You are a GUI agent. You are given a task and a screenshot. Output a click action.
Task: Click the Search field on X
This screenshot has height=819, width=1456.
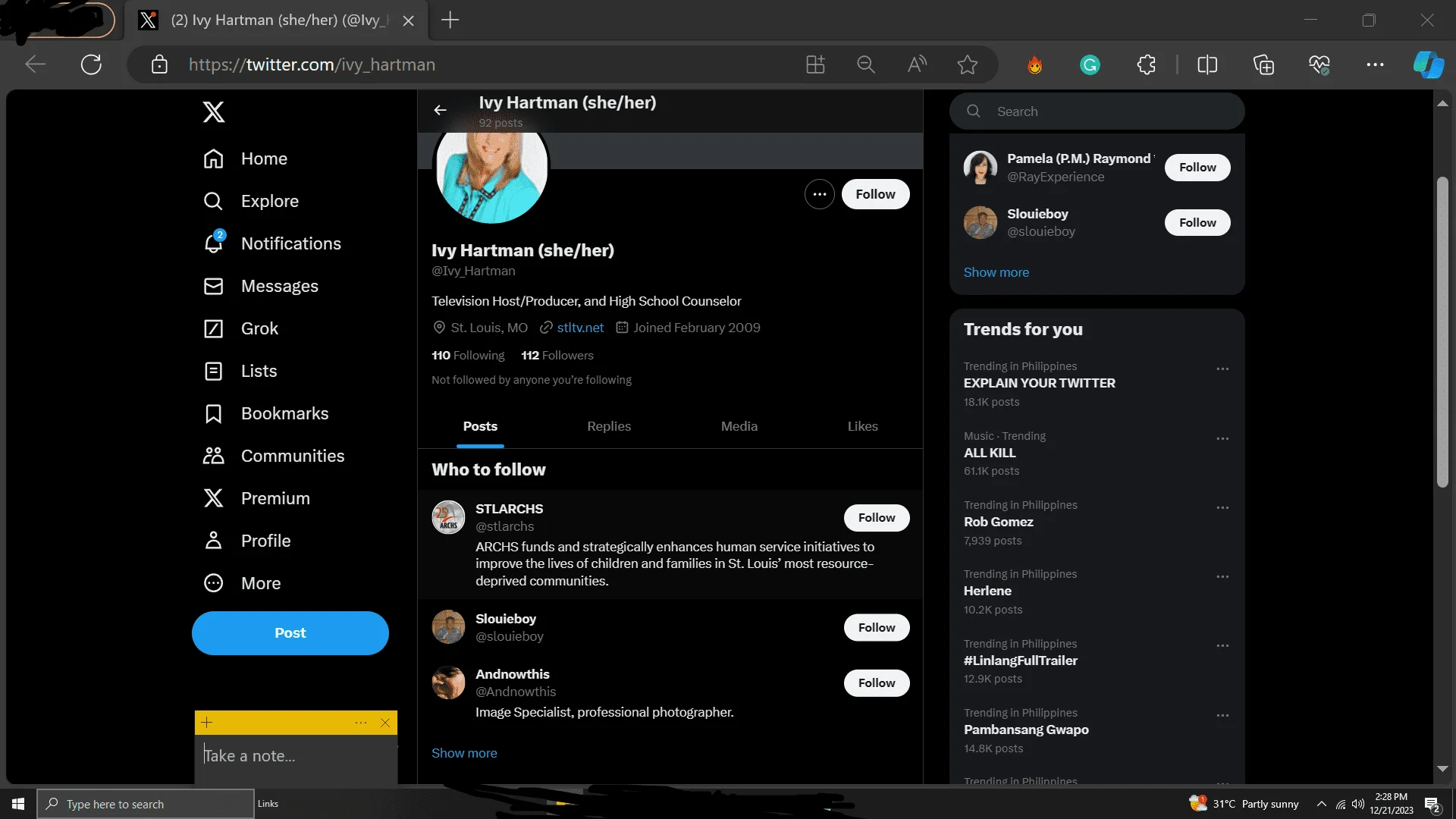point(1097,111)
